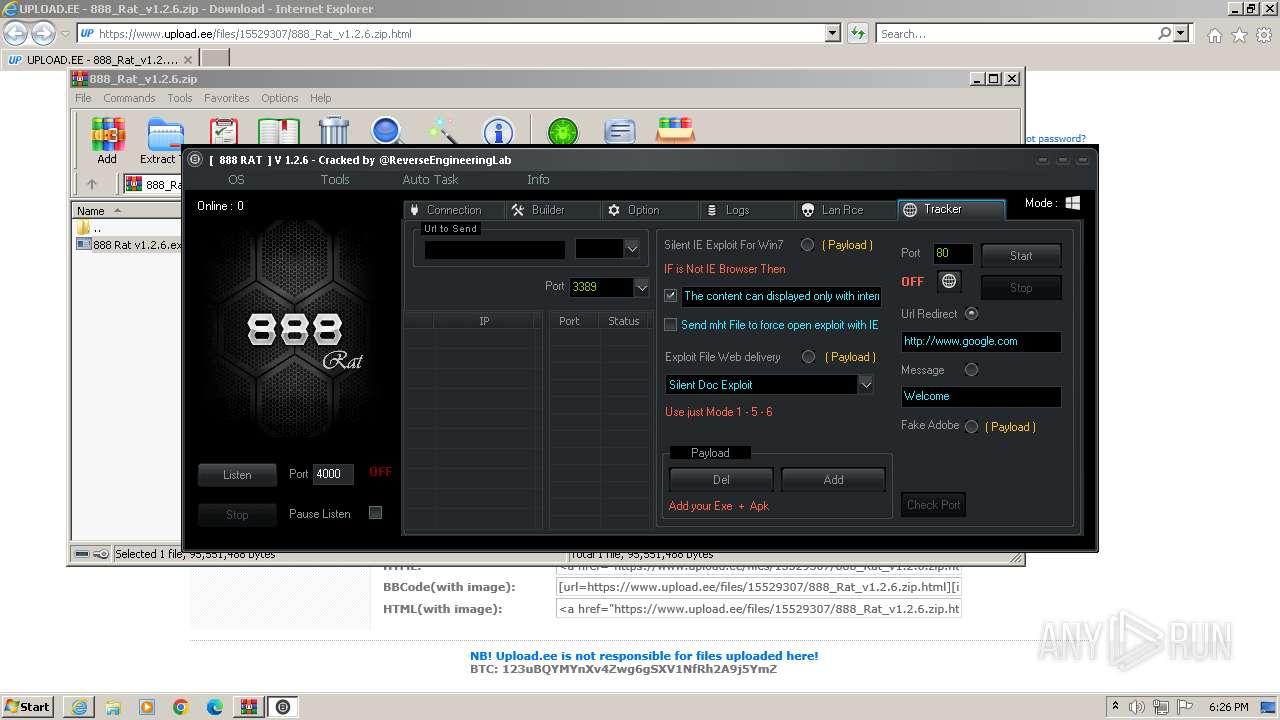This screenshot has height=720, width=1280.
Task: Click the Windows Mode icon in 888 RAT
Action: coord(1072,203)
